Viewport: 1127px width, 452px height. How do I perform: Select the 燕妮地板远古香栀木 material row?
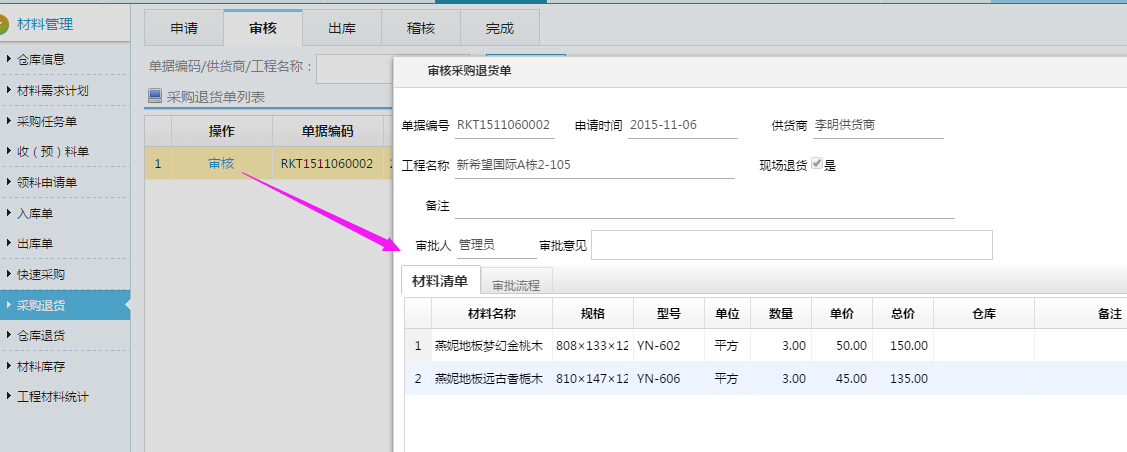point(489,379)
